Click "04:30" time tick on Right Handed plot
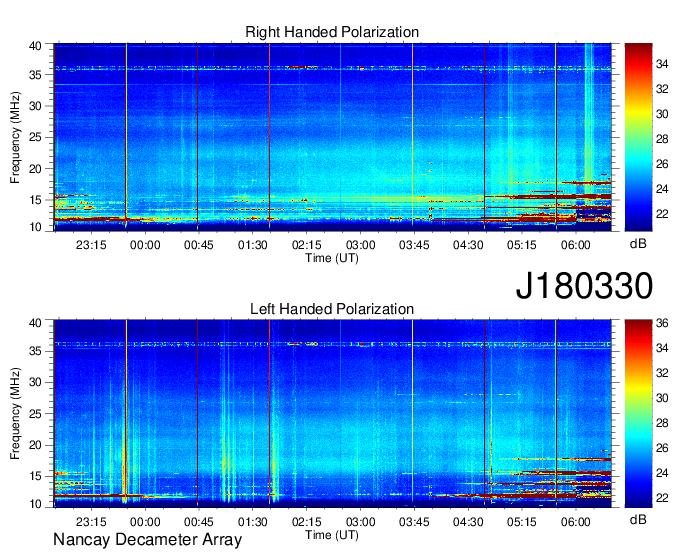This screenshot has width=680, height=552. pos(468,245)
